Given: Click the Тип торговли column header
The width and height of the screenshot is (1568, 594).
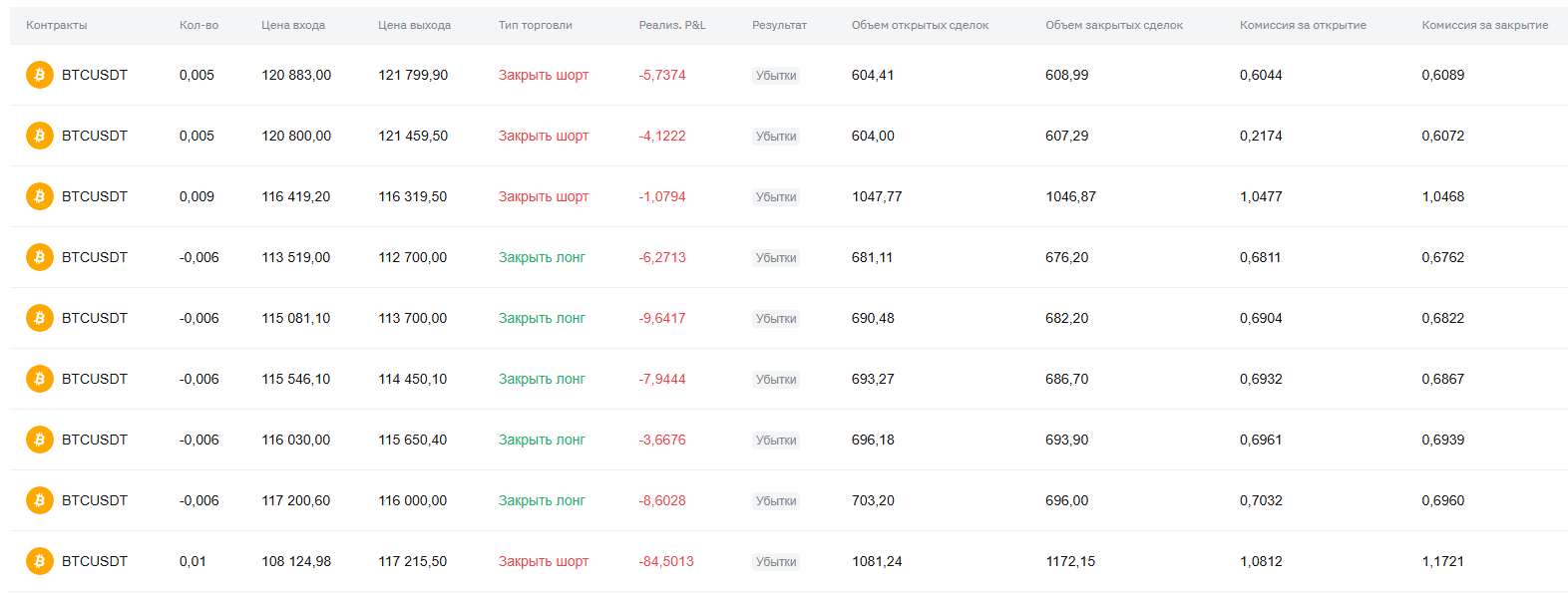Looking at the screenshot, I should 536,25.
